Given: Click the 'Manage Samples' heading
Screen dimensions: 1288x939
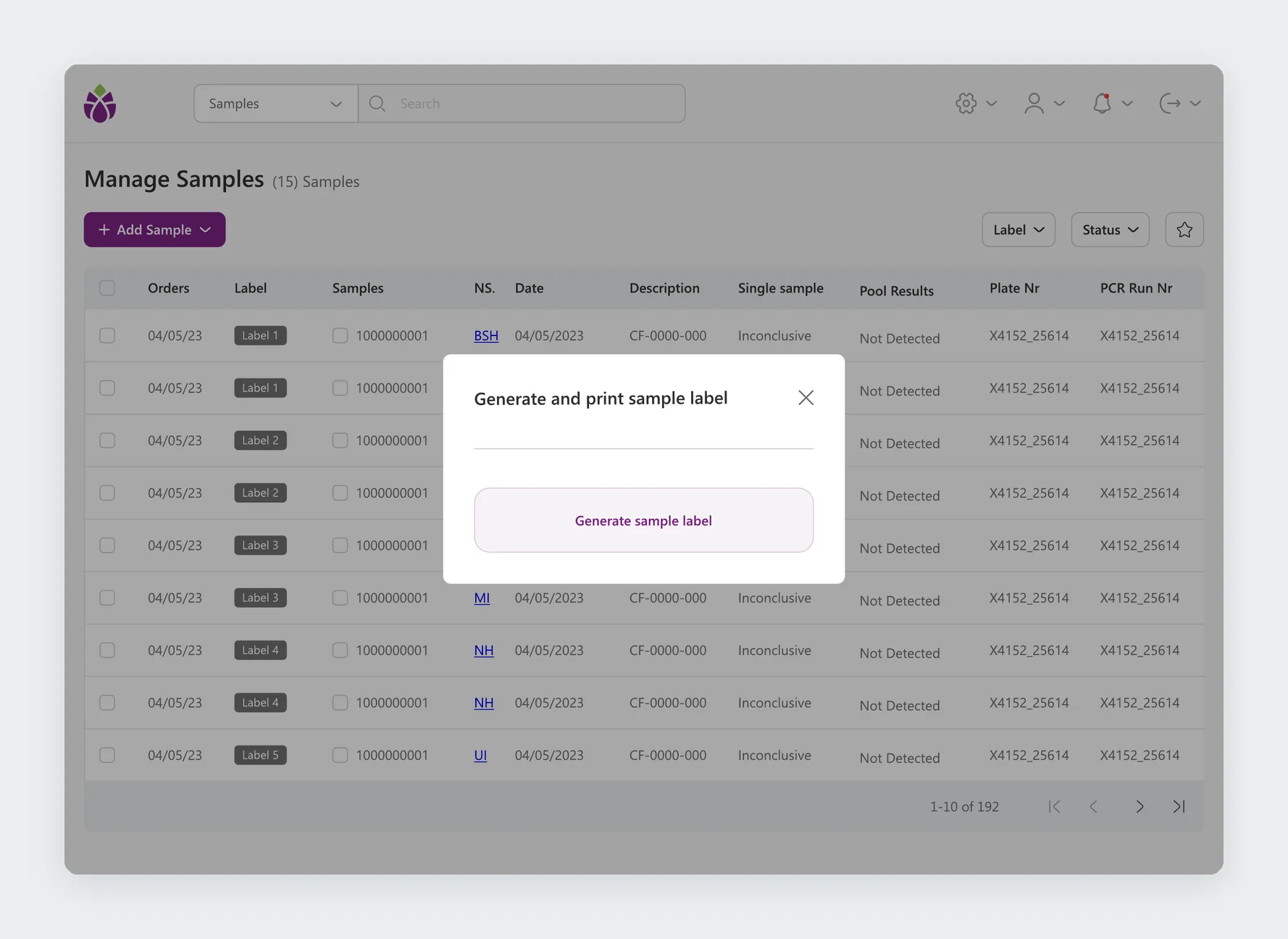Looking at the screenshot, I should click(174, 179).
